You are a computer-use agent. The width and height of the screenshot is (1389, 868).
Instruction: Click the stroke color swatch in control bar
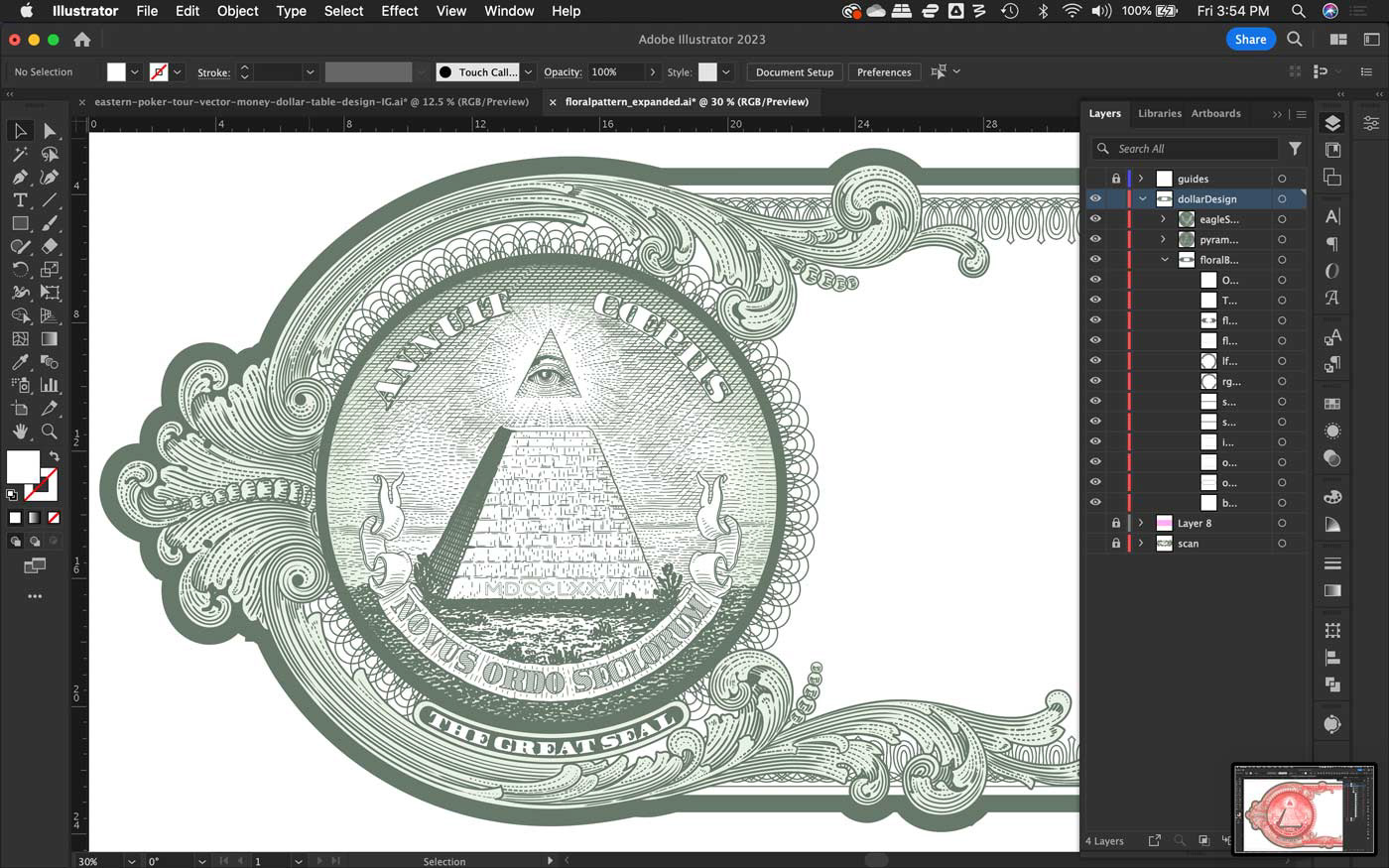pyautogui.click(x=159, y=72)
